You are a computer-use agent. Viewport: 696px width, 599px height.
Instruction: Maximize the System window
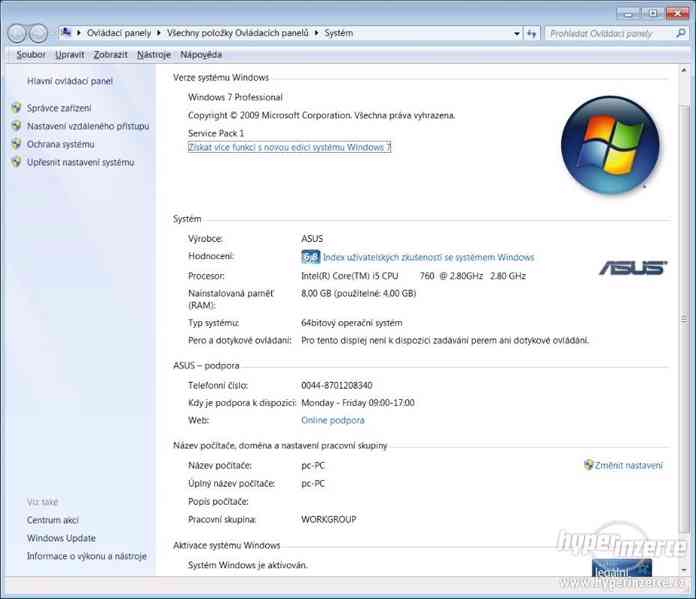tap(652, 14)
